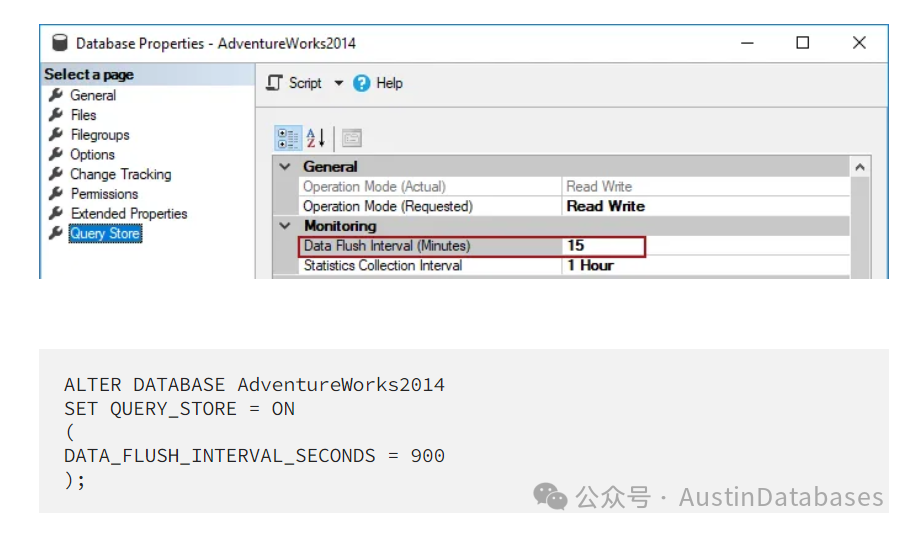Screen dimensions: 913x534
Task: Edit the Data Flush Interval value 15
Action: point(575,246)
